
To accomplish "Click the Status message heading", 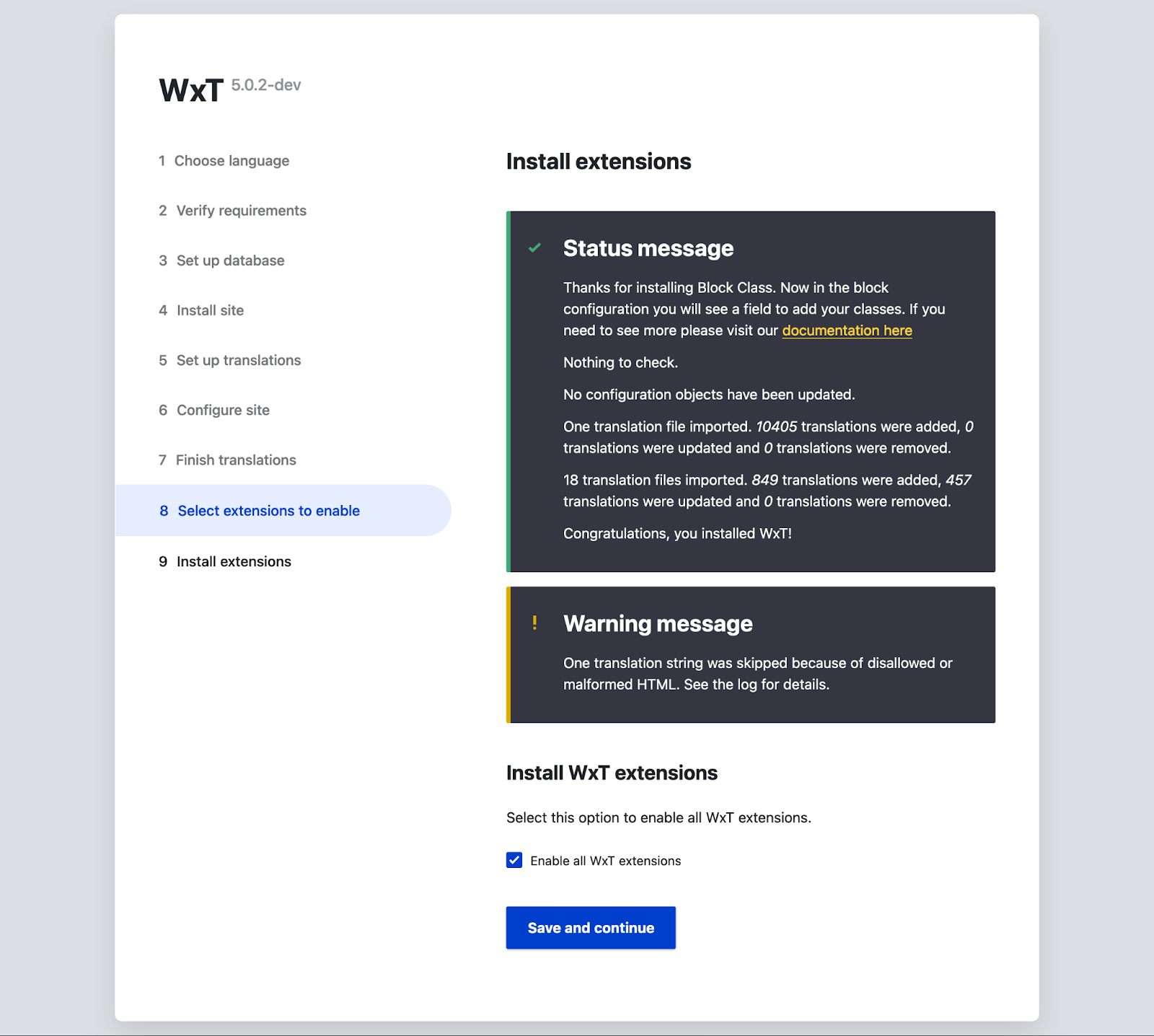I will pos(648,248).
